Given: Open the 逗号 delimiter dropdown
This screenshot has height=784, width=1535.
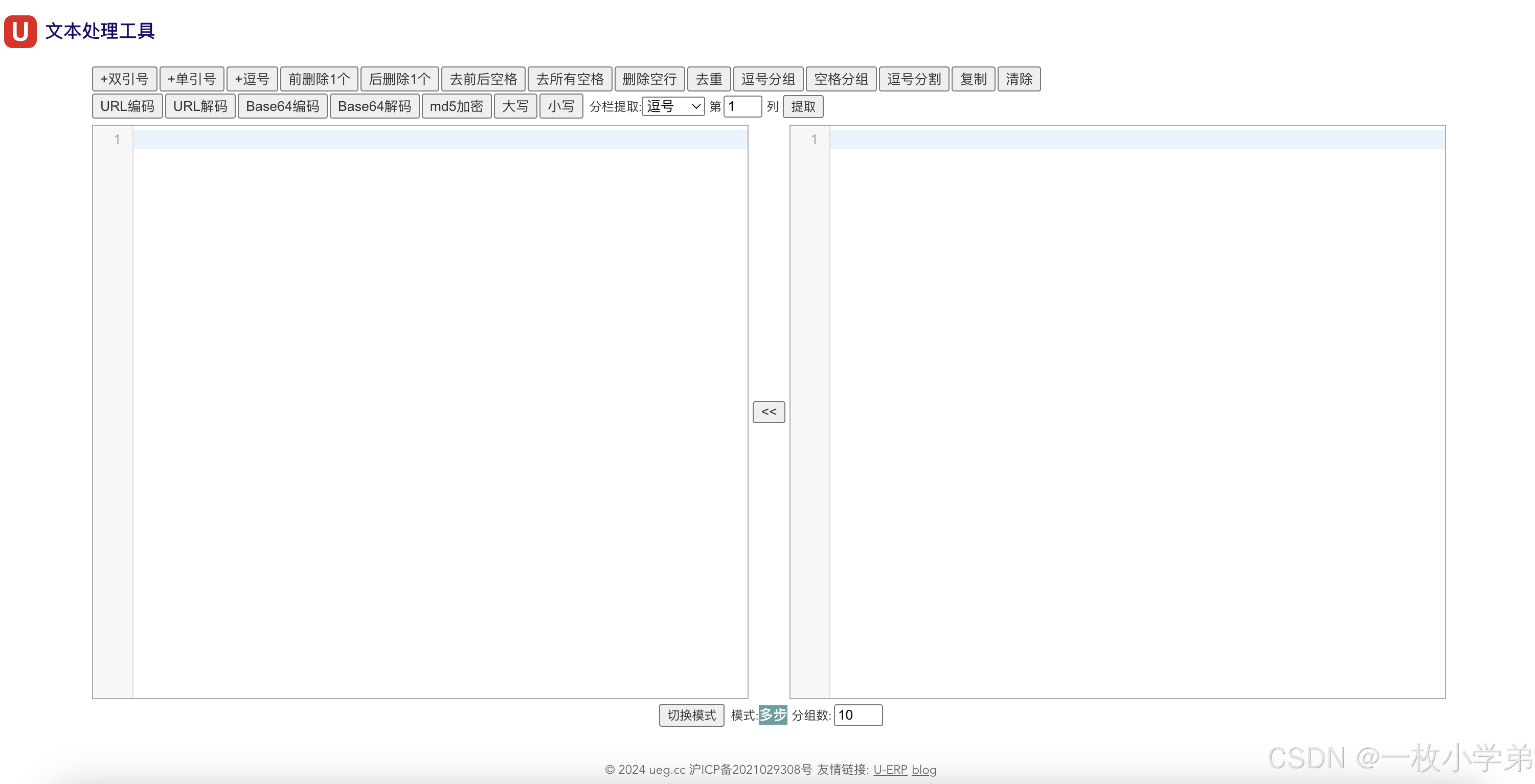Looking at the screenshot, I should 673,107.
